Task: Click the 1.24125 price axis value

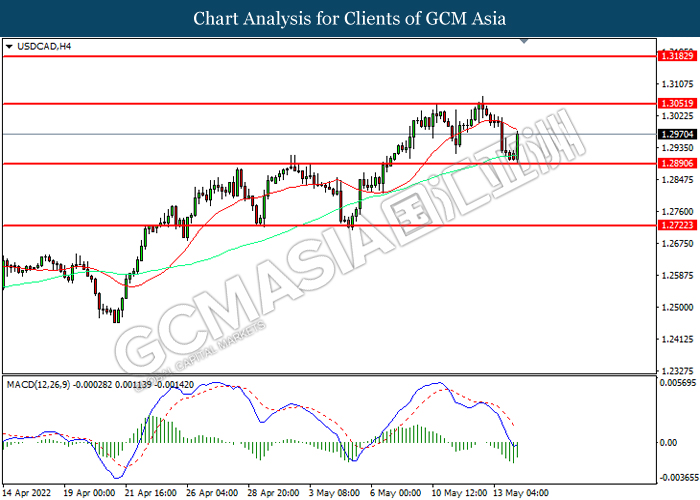Action: 677,339
